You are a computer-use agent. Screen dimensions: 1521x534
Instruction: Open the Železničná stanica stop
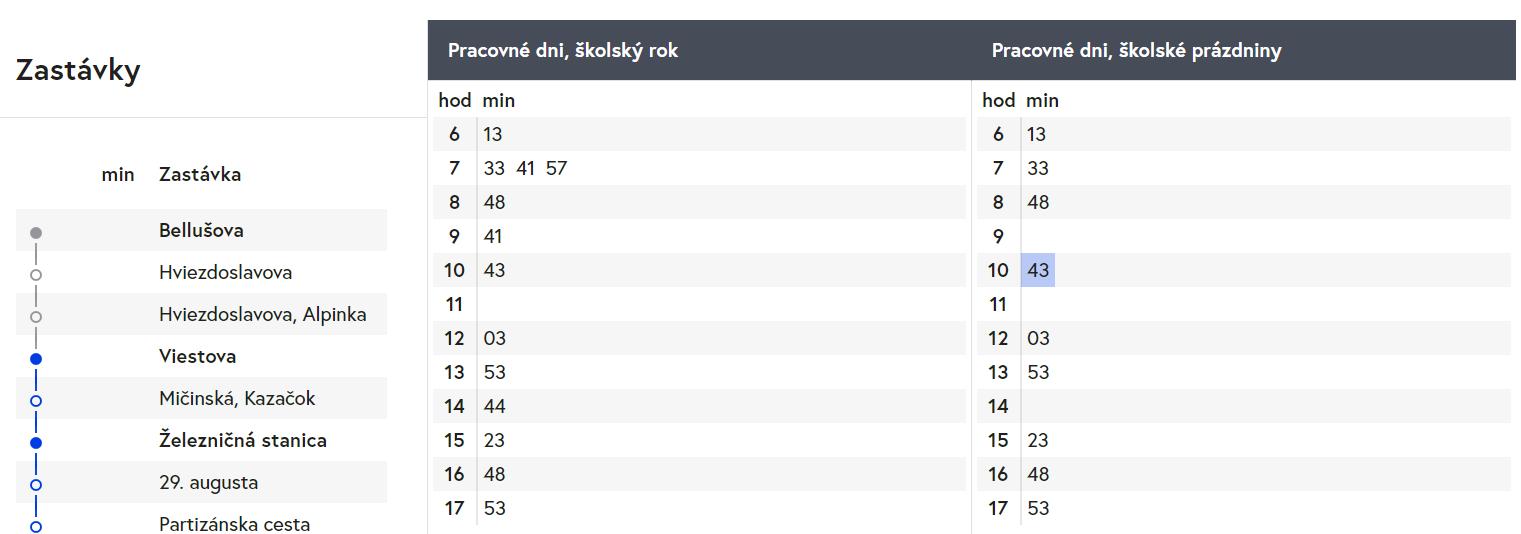(x=243, y=440)
